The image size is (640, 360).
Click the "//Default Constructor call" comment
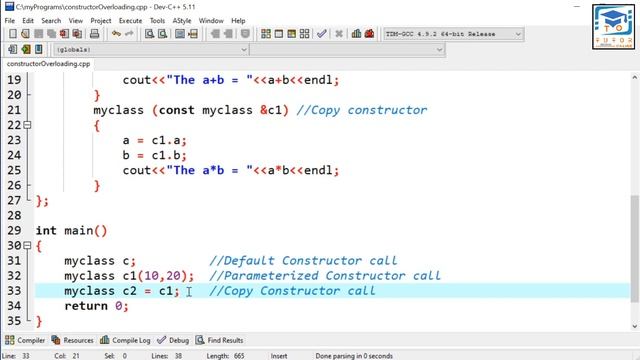tap(303, 261)
